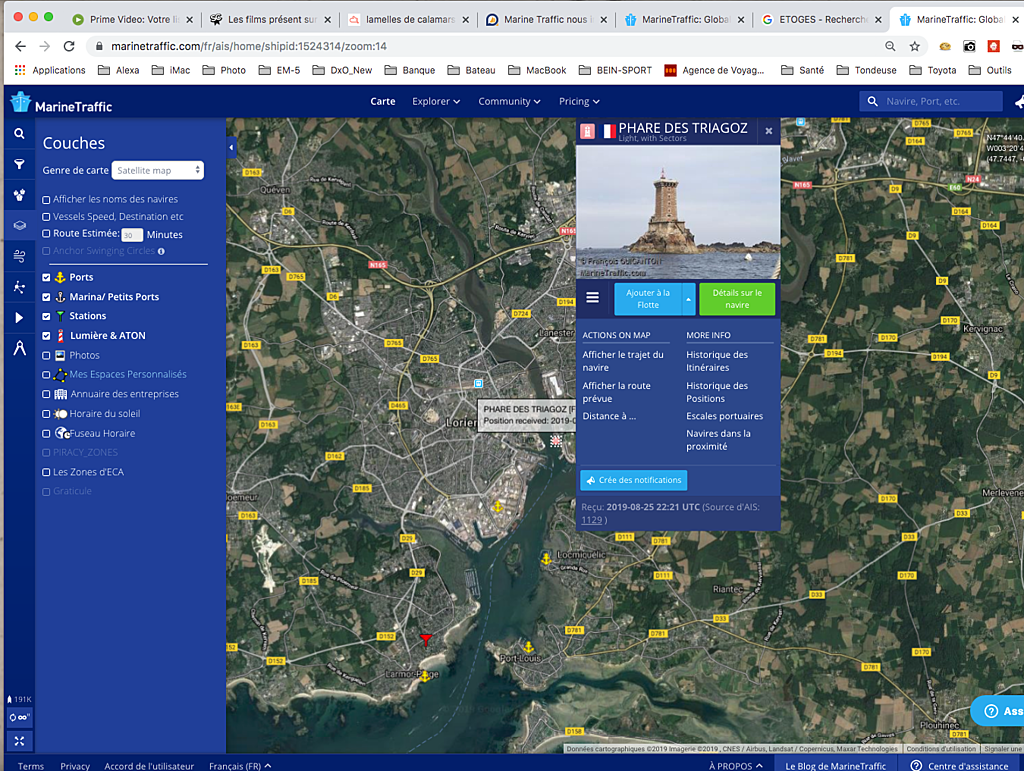The image size is (1024, 771).
Task: Toggle fullscreen map icon at sidebar bottom
Action: pos(20,741)
